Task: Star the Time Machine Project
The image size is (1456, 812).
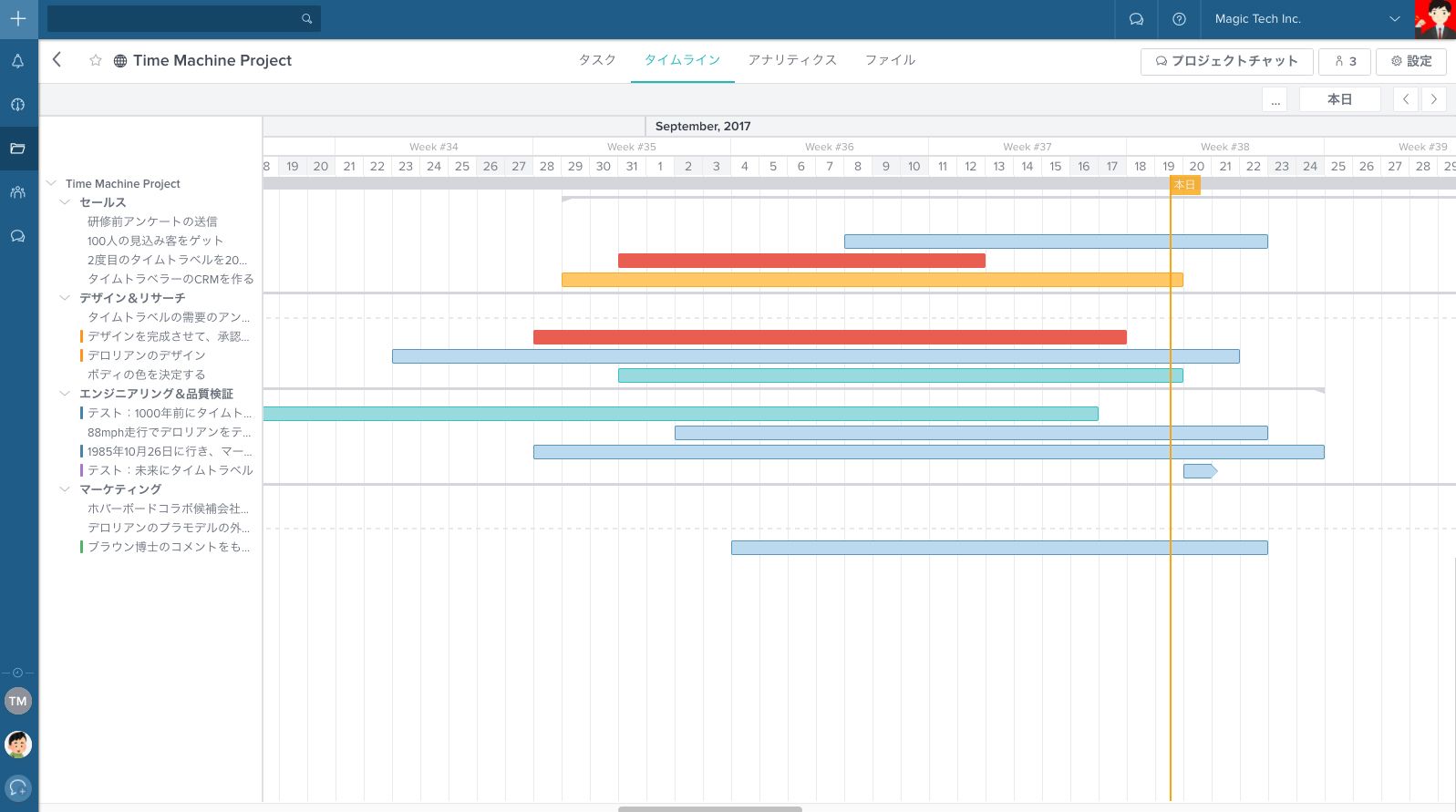Action: pyautogui.click(x=95, y=60)
